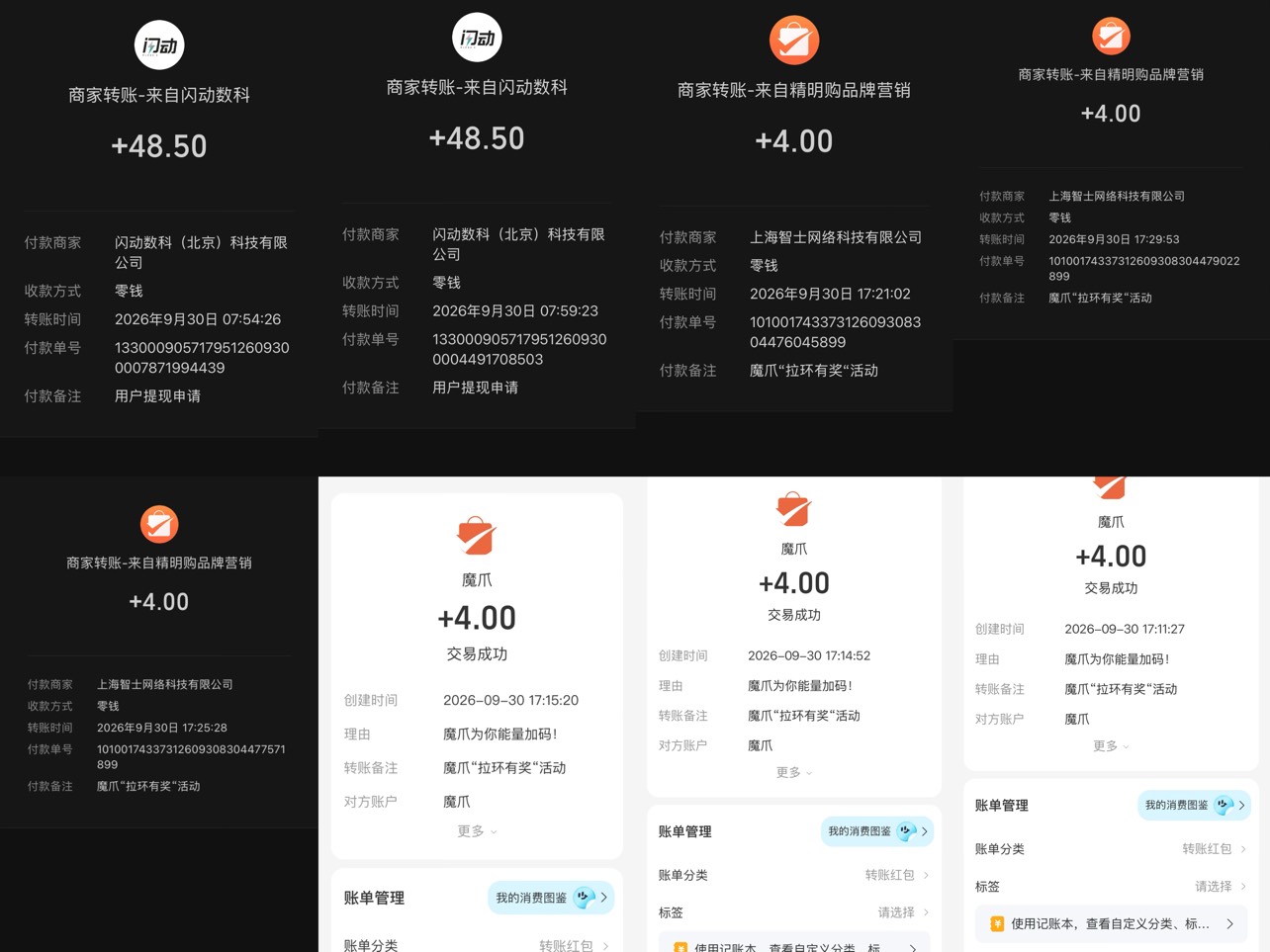Select the 零钱 value in the 17:25:28 transfer
Viewport: 1270px width, 952px height.
coord(108,706)
